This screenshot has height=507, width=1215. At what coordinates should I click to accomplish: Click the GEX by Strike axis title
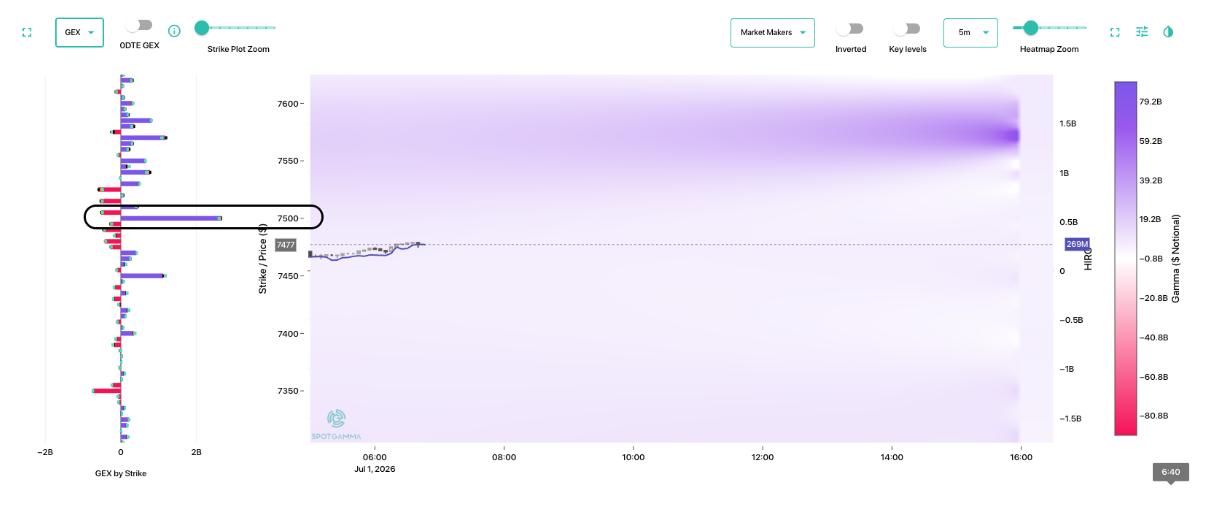pos(120,473)
